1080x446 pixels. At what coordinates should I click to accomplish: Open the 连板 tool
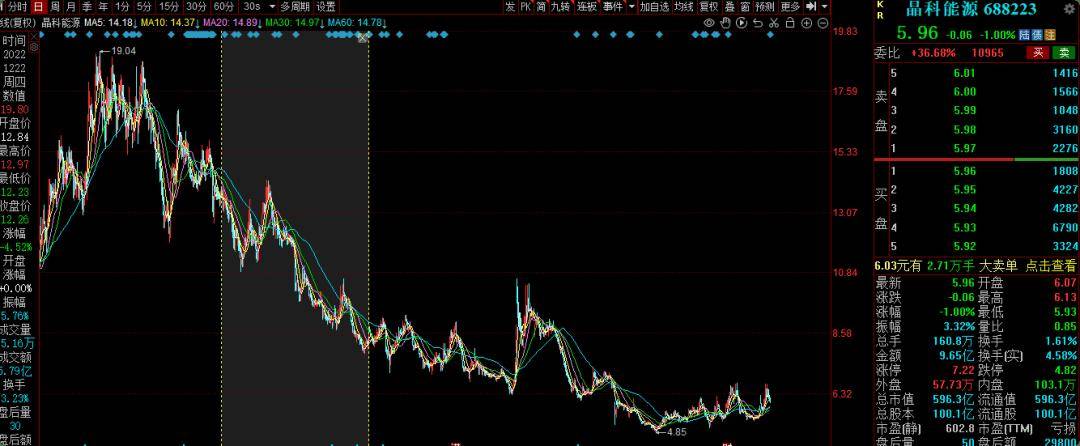click(x=587, y=7)
